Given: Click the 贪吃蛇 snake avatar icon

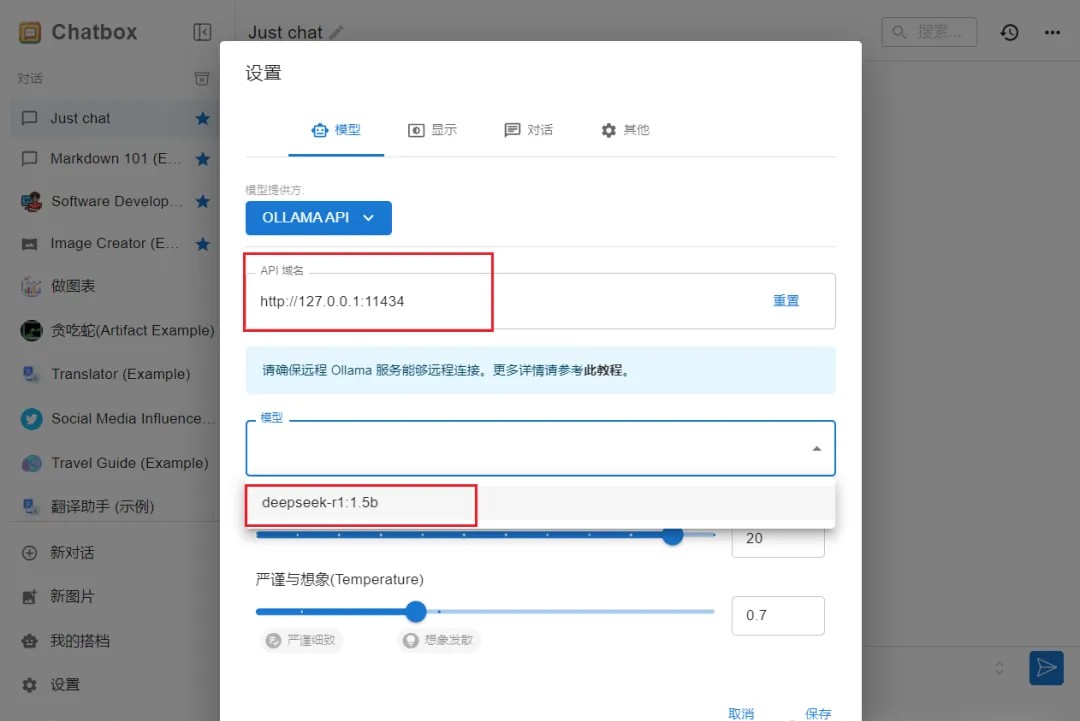Looking at the screenshot, I should tap(31, 331).
